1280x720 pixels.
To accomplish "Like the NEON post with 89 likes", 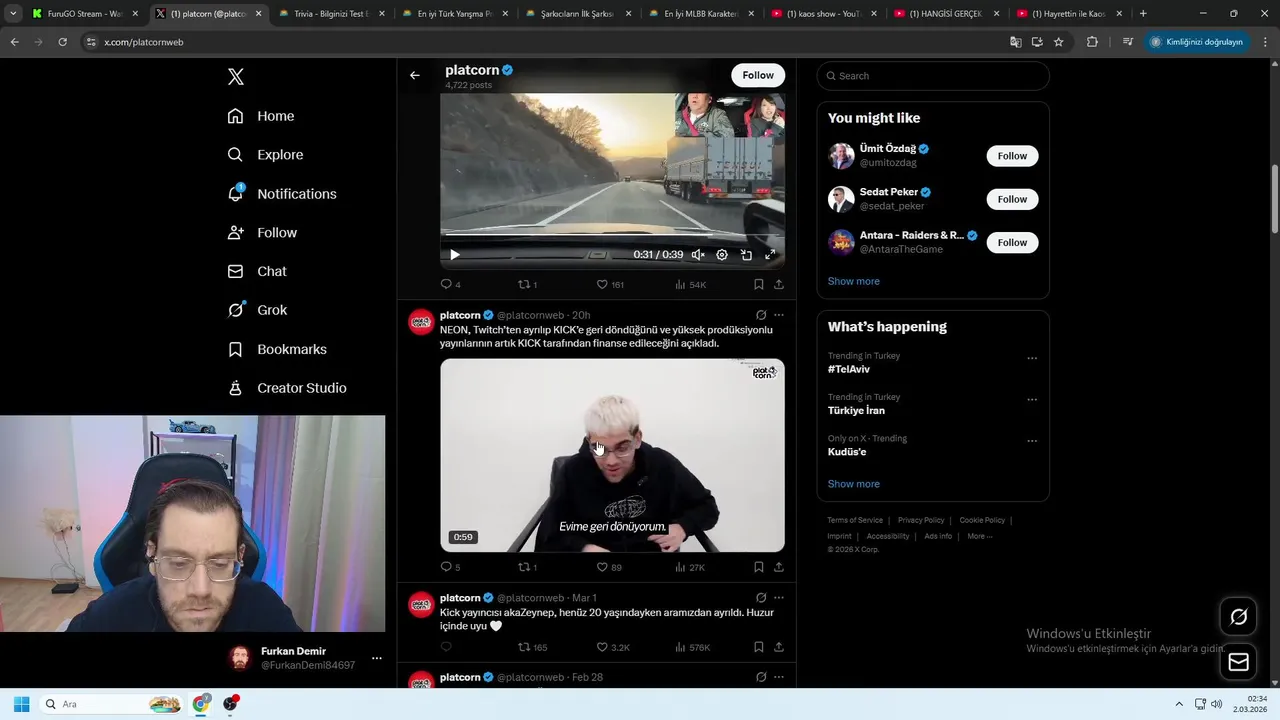I will point(609,567).
